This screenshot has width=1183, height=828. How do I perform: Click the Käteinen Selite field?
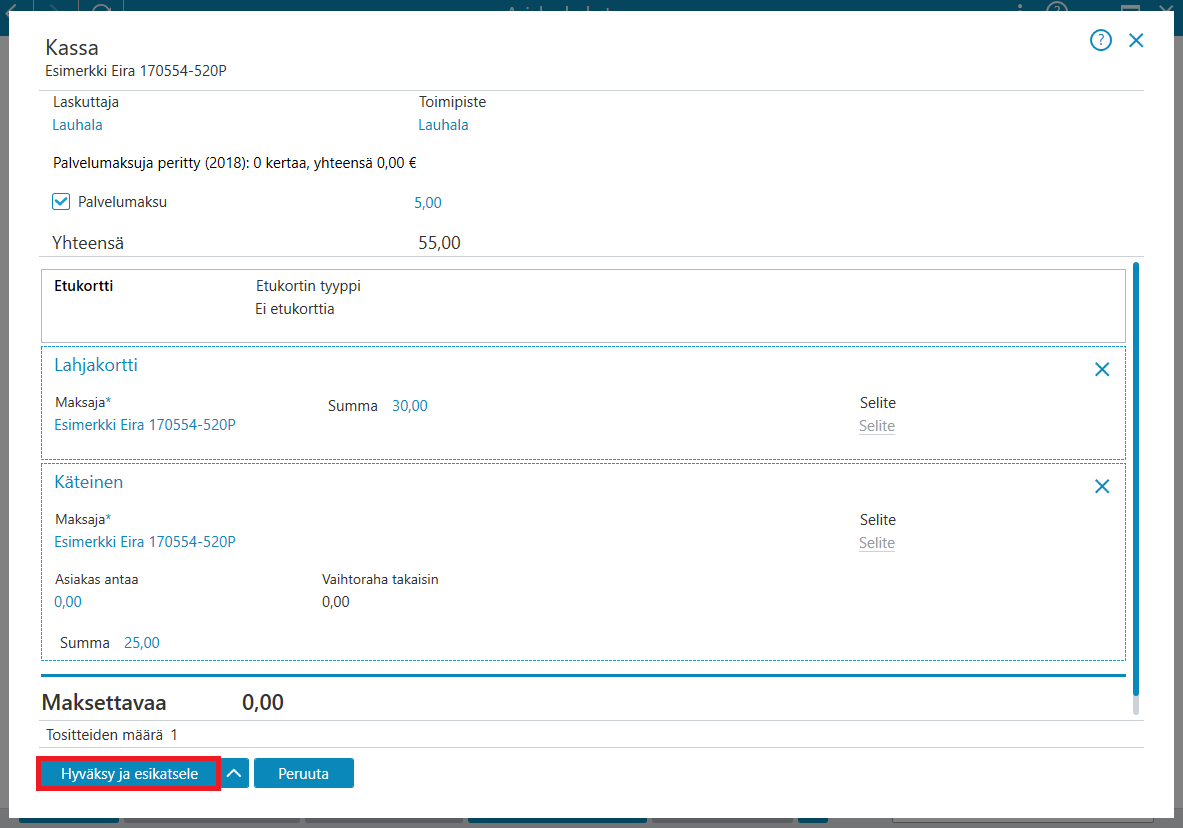(x=877, y=543)
